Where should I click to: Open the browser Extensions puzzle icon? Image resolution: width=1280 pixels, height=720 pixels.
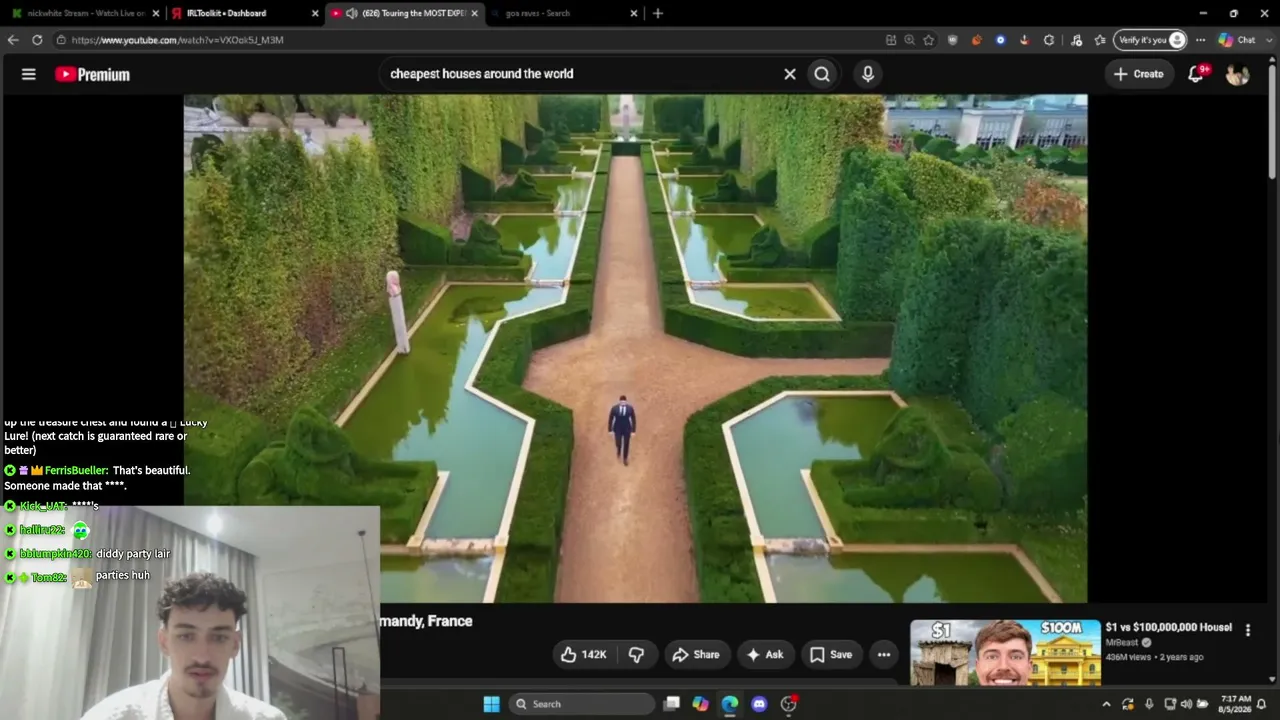[1048, 40]
